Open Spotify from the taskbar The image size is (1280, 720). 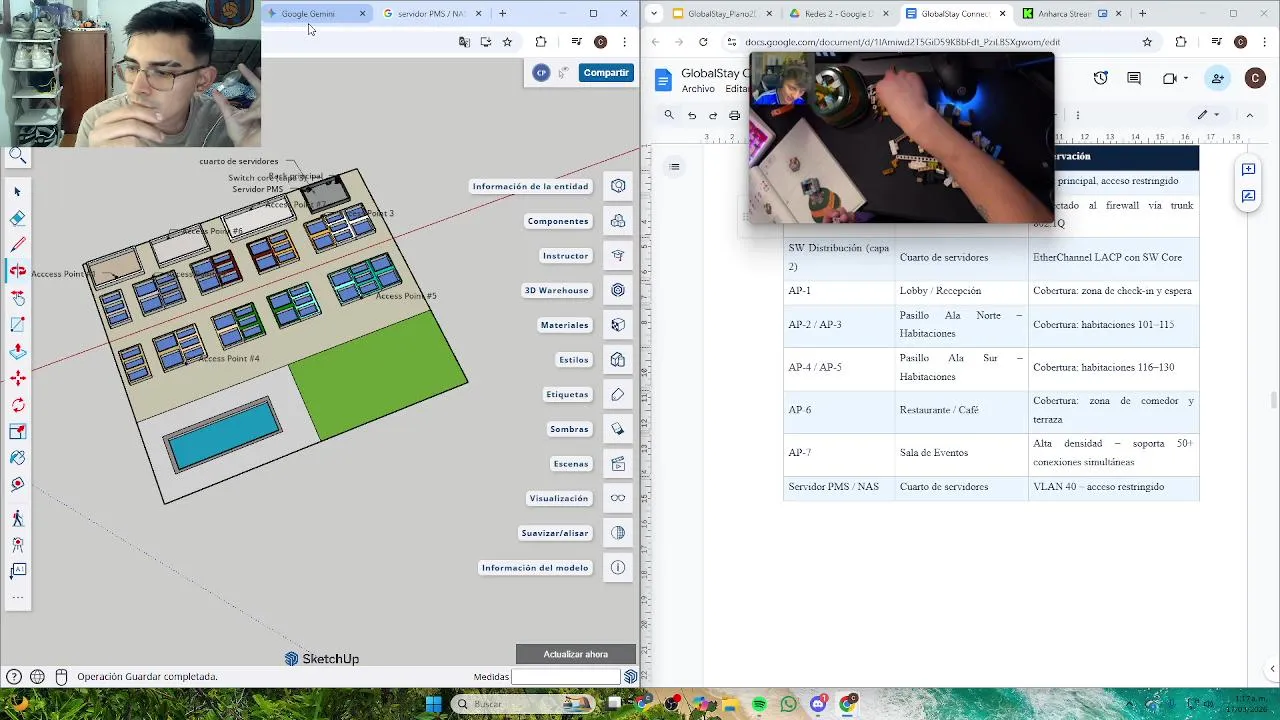[760, 705]
